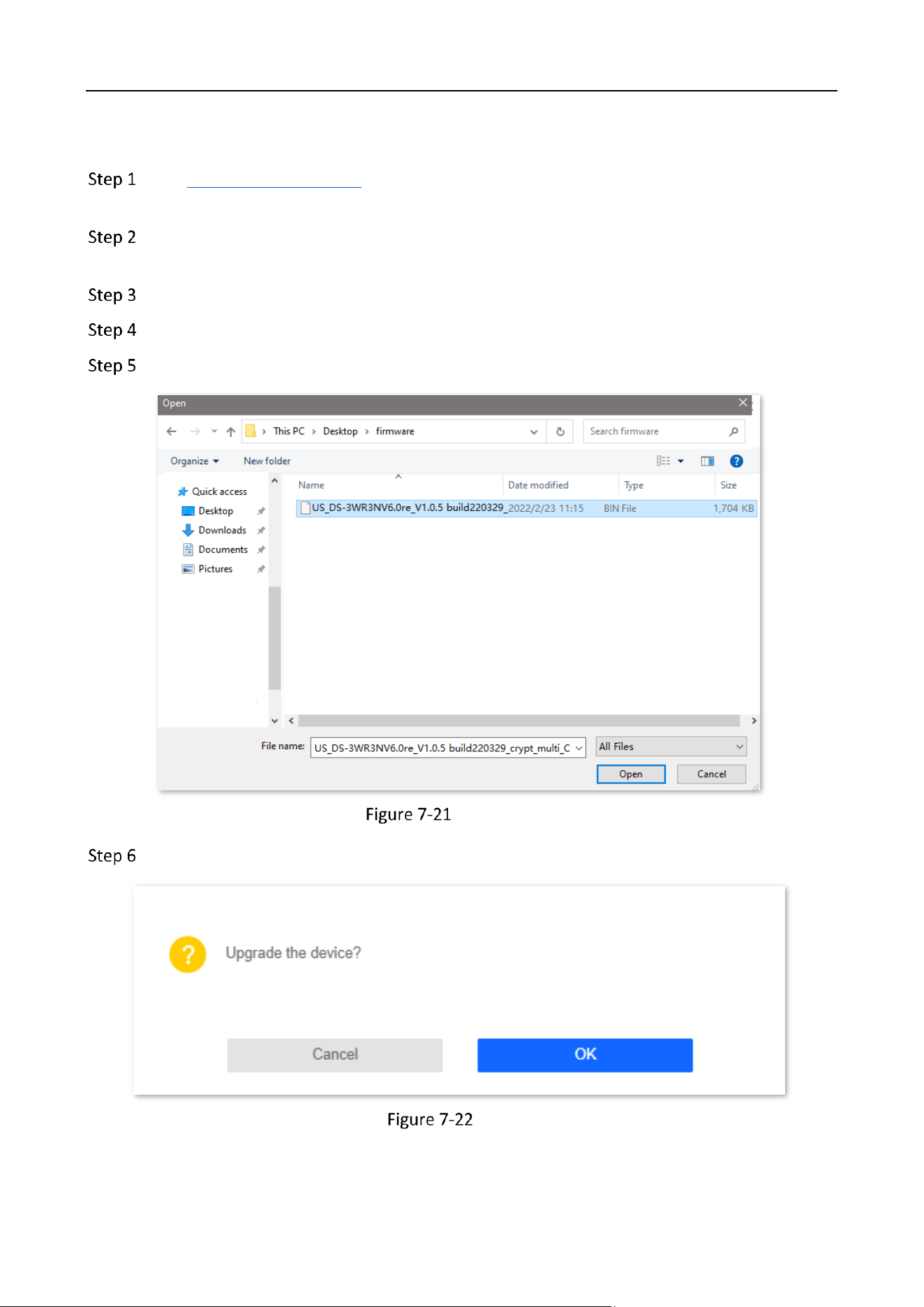Viewport: 924px width, 1307px height.
Task: Expand the File name combo dropdown
Action: 579,748
